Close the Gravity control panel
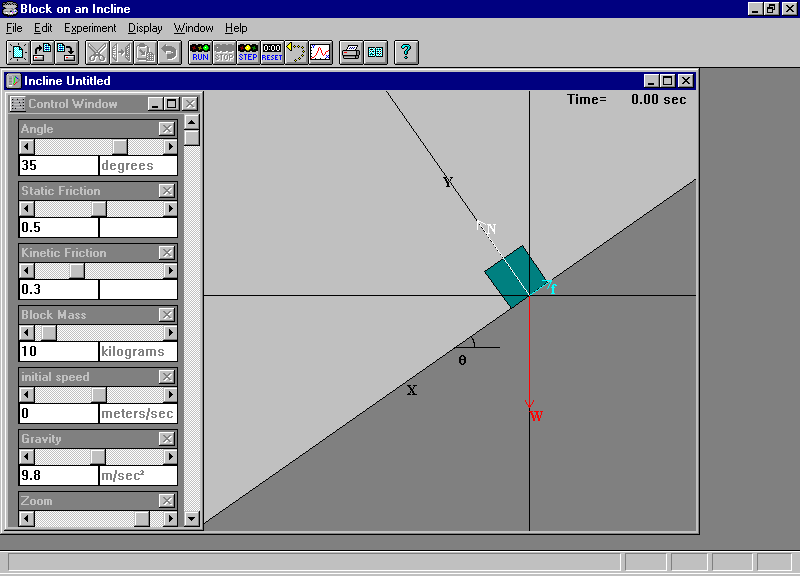Screen dimensions: 800x576 [x=167, y=439]
